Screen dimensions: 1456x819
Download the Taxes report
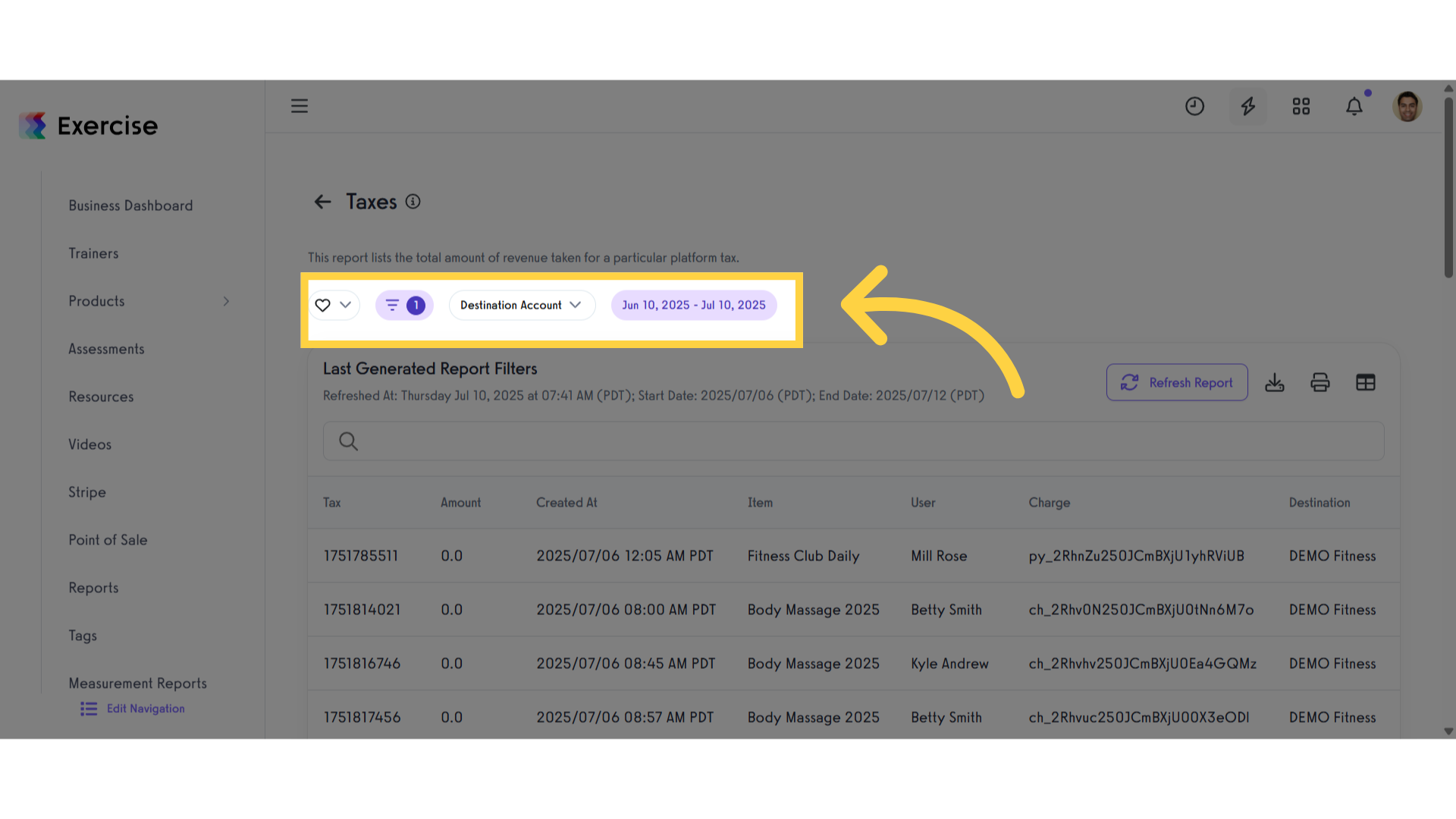pos(1275,383)
